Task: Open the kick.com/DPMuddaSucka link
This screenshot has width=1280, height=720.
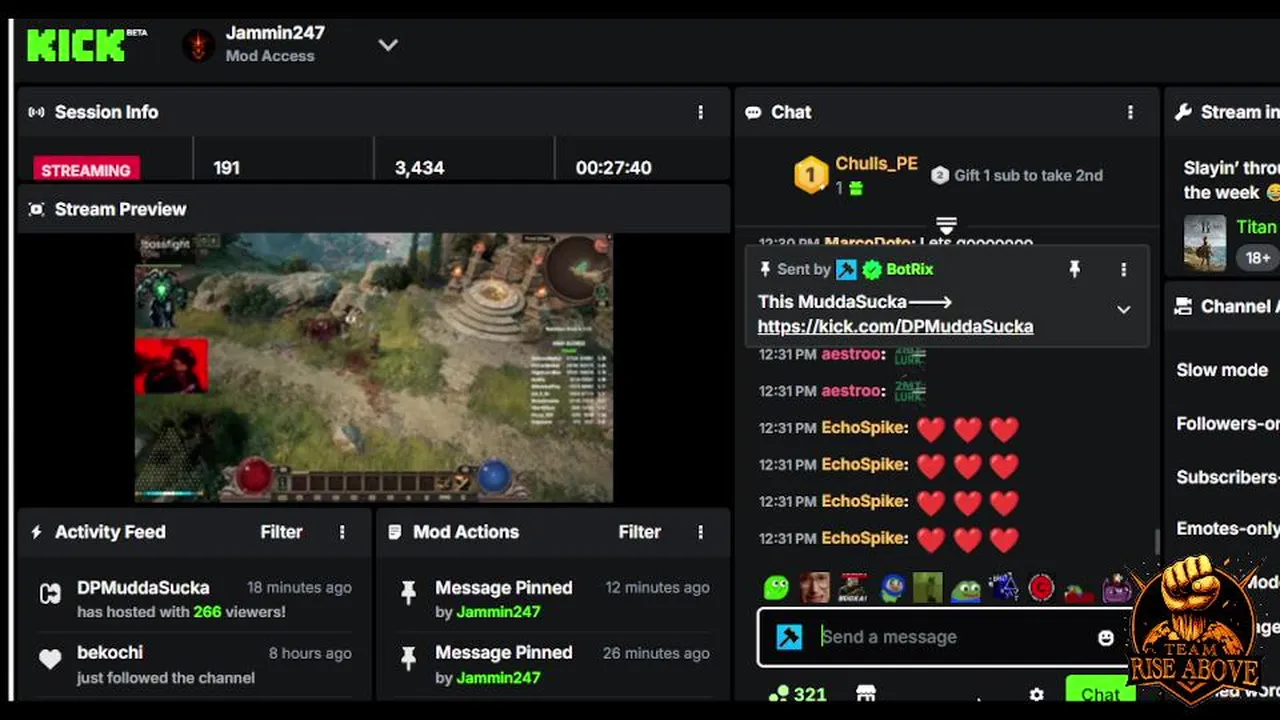Action: tap(895, 326)
